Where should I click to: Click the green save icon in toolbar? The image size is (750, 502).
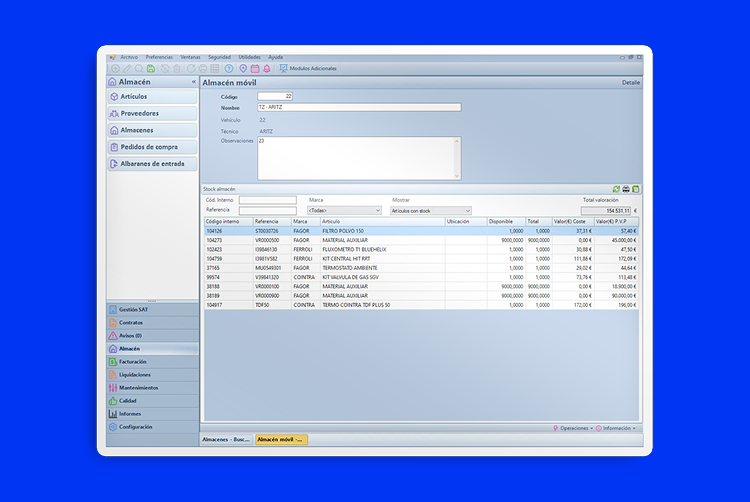point(151,68)
